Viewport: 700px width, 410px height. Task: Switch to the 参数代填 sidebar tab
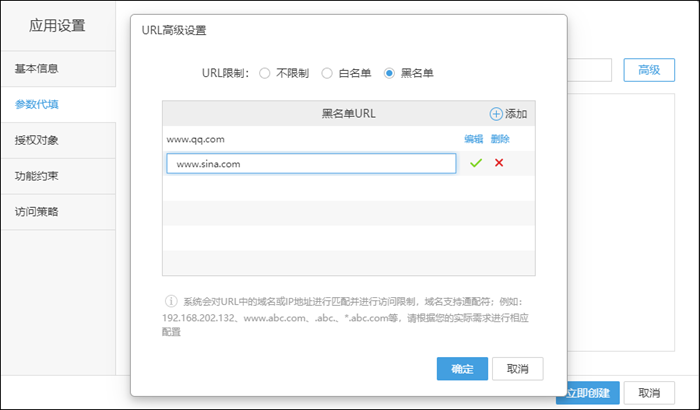pos(57,104)
